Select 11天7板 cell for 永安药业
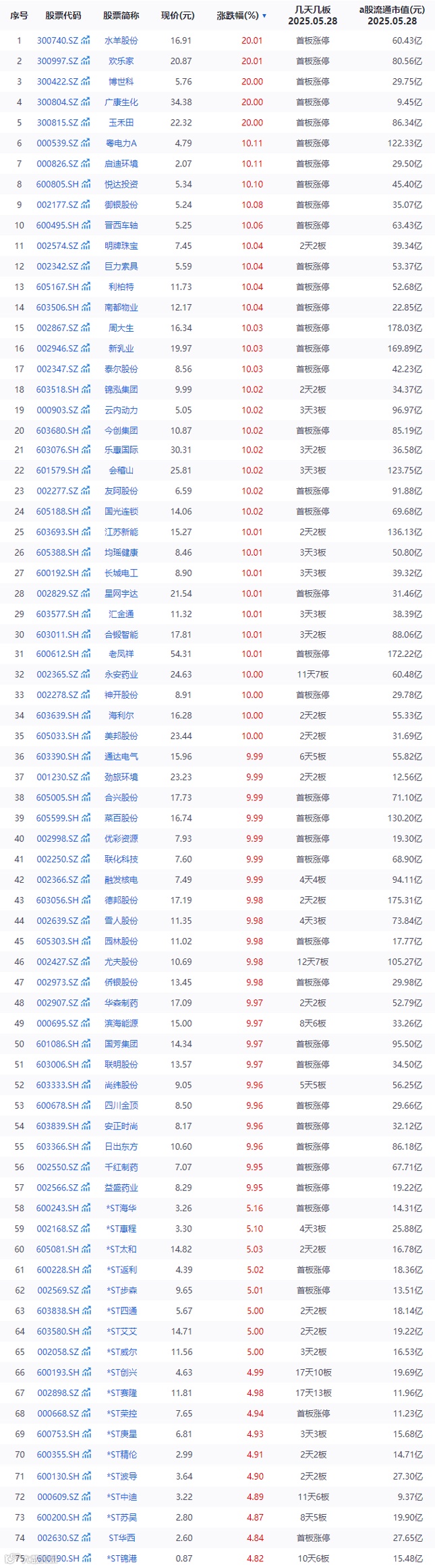This screenshot has width=435, height=1568. (313, 674)
